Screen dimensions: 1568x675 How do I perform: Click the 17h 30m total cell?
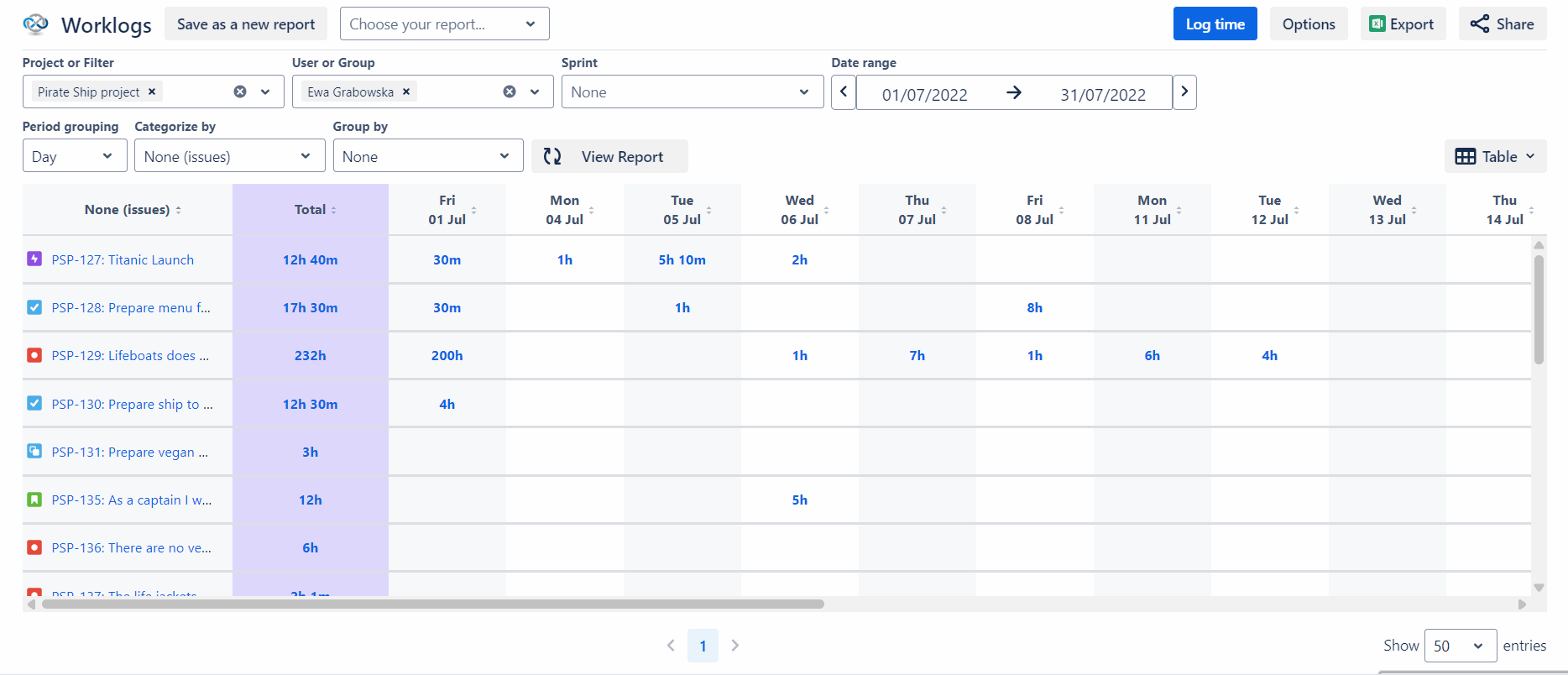[311, 307]
